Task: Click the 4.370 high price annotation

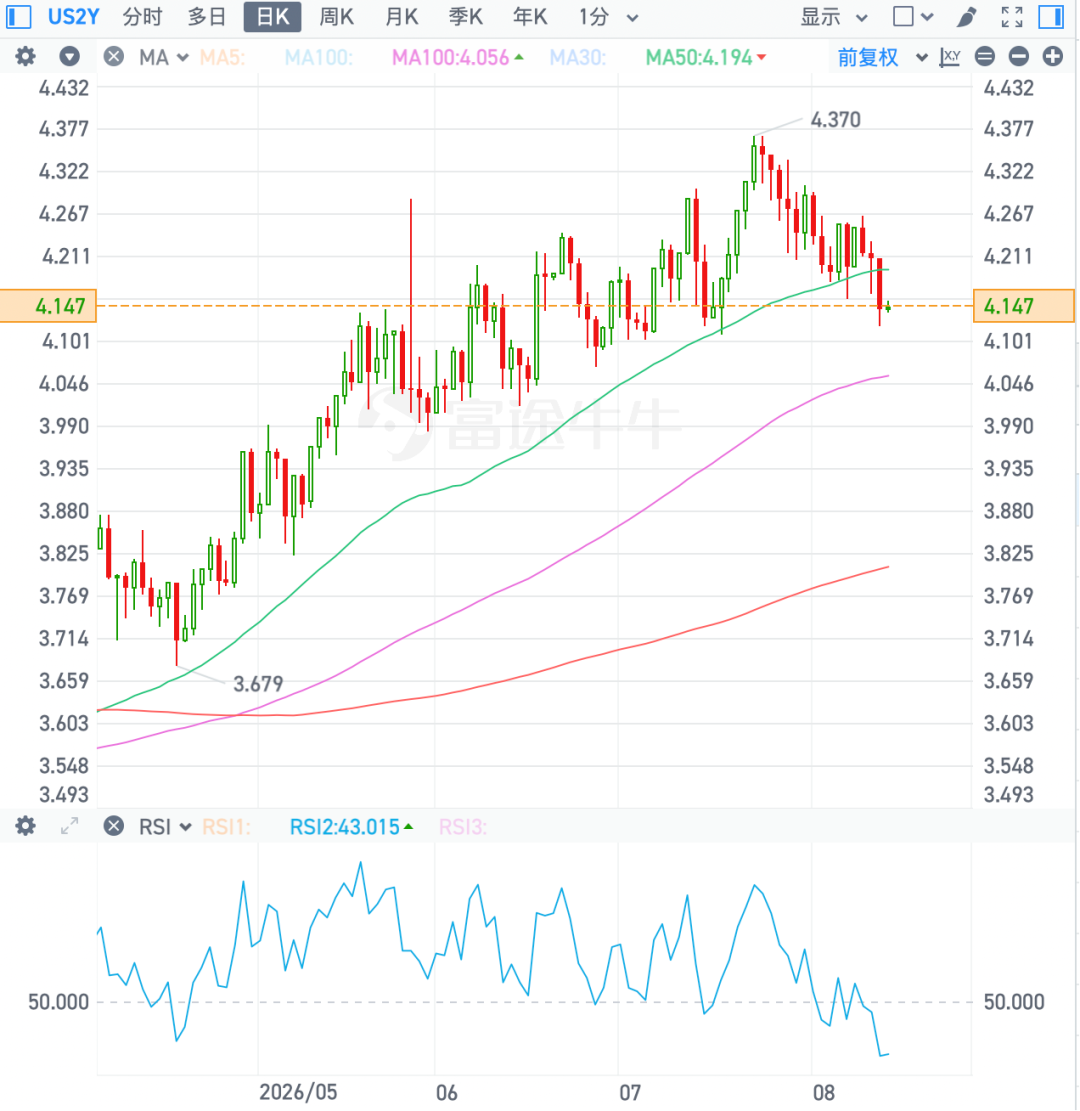Action: [x=836, y=120]
